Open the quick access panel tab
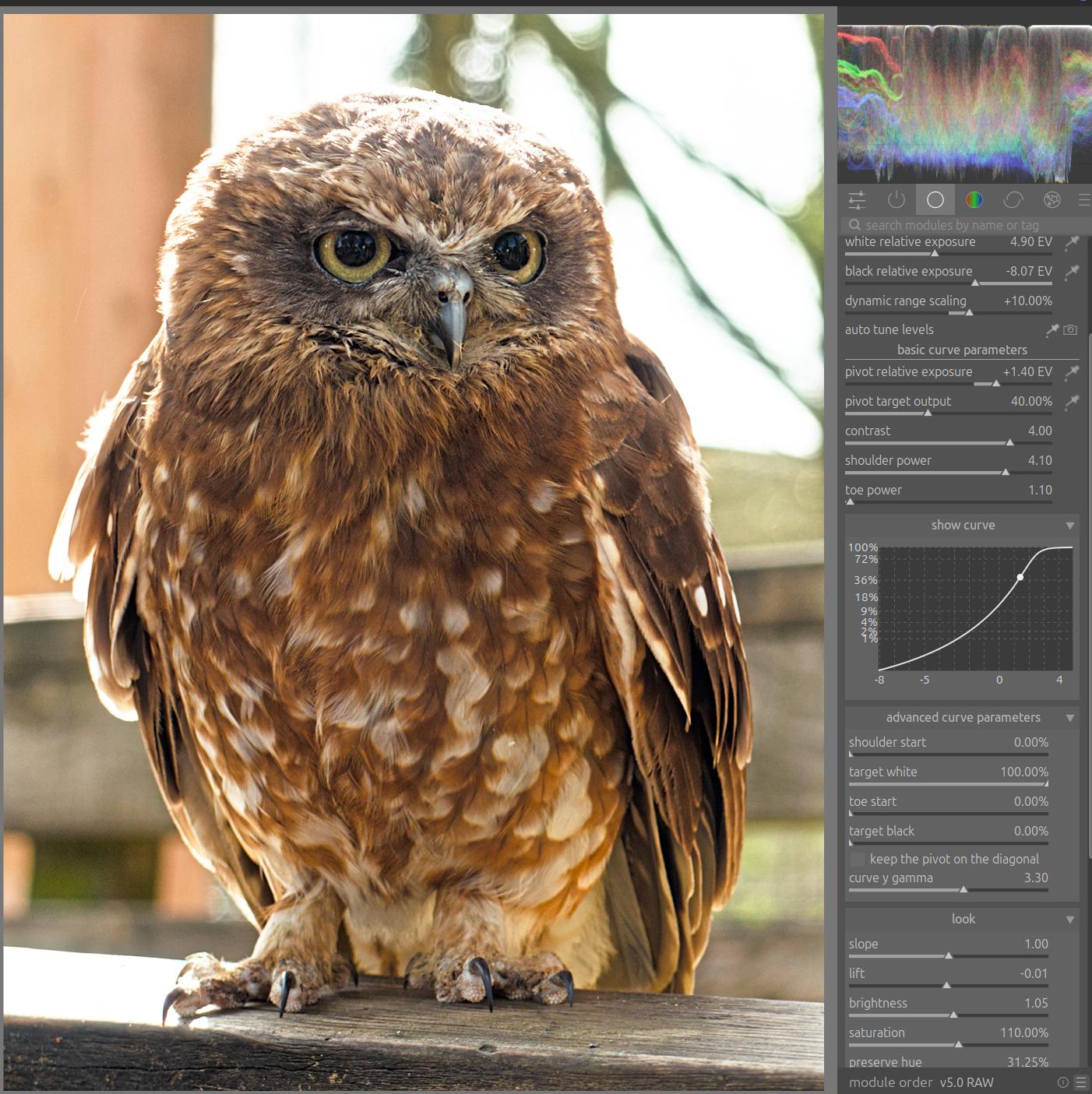Viewport: 1092px width, 1094px height. (857, 200)
